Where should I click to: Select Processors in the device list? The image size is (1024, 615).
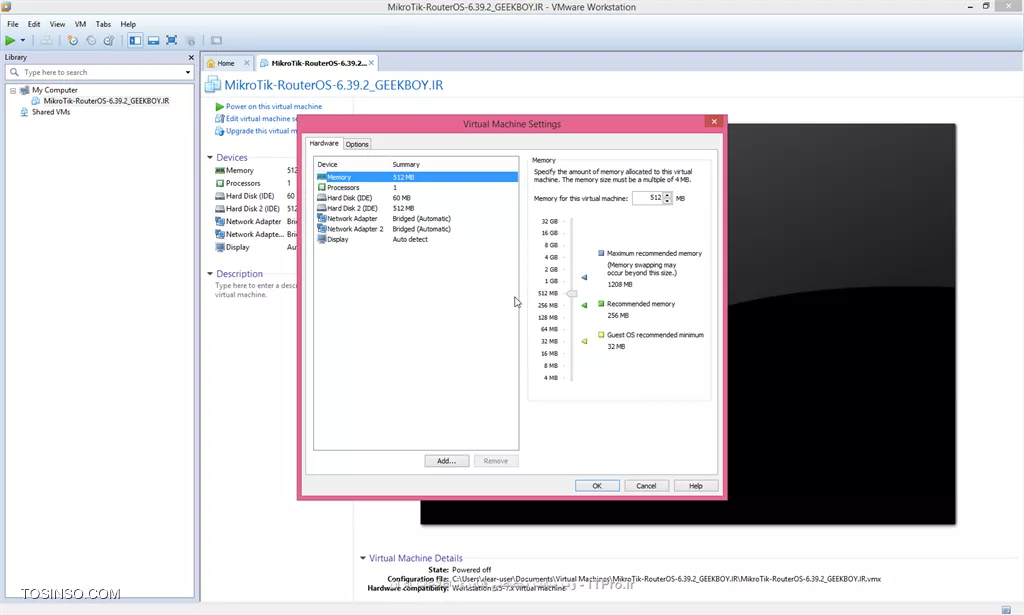343,187
